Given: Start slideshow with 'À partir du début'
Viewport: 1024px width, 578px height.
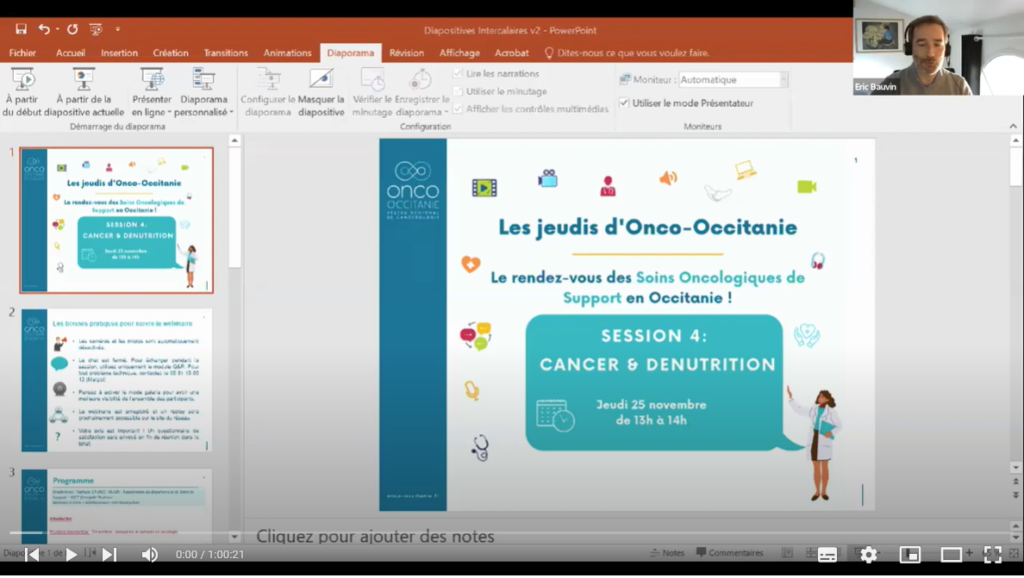Looking at the screenshot, I should point(22,80).
